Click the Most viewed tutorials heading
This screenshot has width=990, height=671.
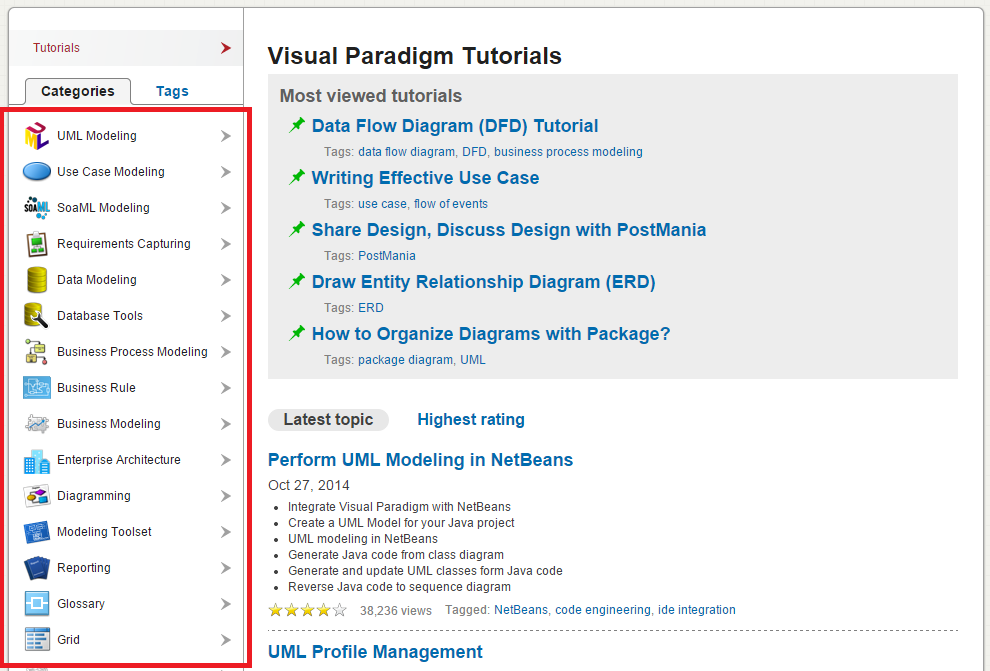(371, 96)
